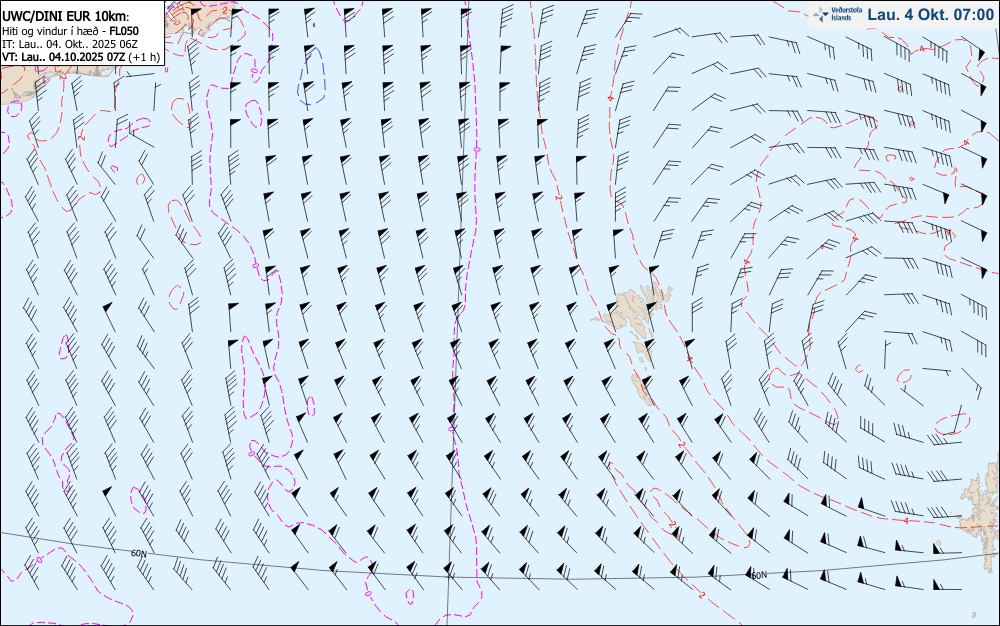Click the 60N latitude label south of Faroe Islands
Image resolution: width=1000 pixels, height=626 pixels.
(x=759, y=575)
